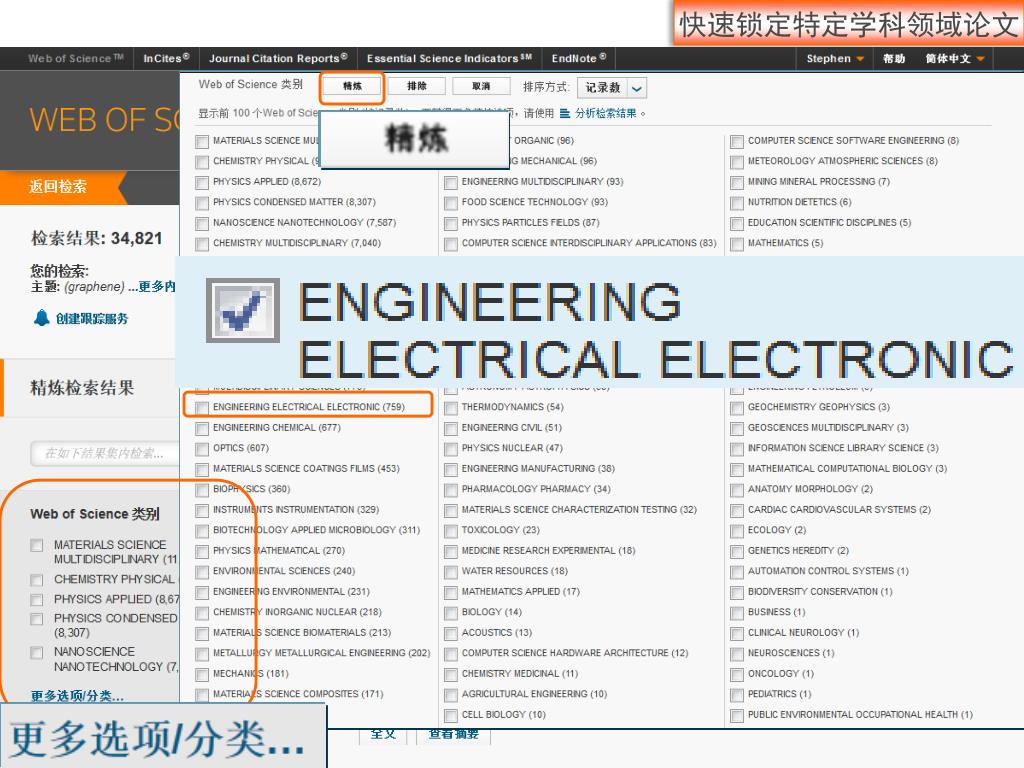1024x768 pixels.
Task: Check METEOROLOGY ATMOSPHERIC SCIENCES (8) checkbox
Action: [737, 162]
